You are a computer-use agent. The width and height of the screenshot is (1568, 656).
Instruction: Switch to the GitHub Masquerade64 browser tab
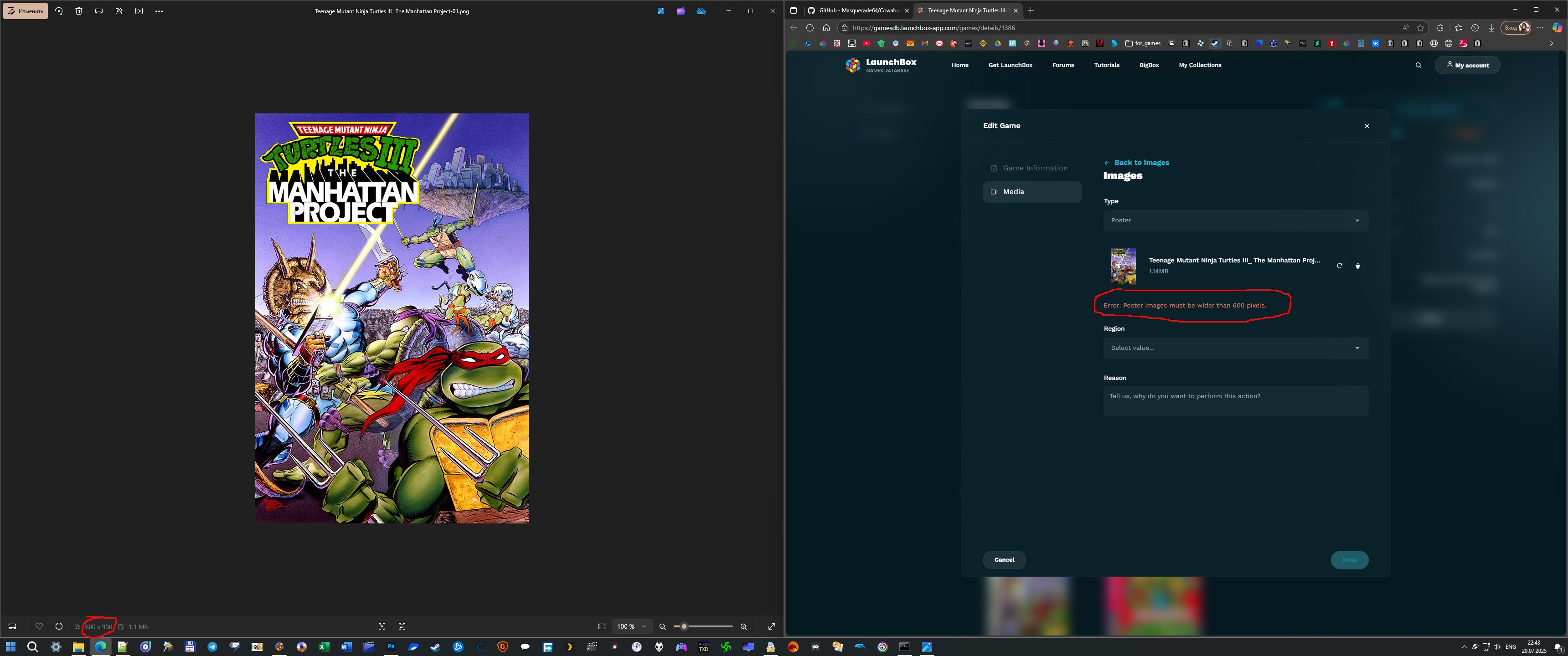click(x=858, y=10)
